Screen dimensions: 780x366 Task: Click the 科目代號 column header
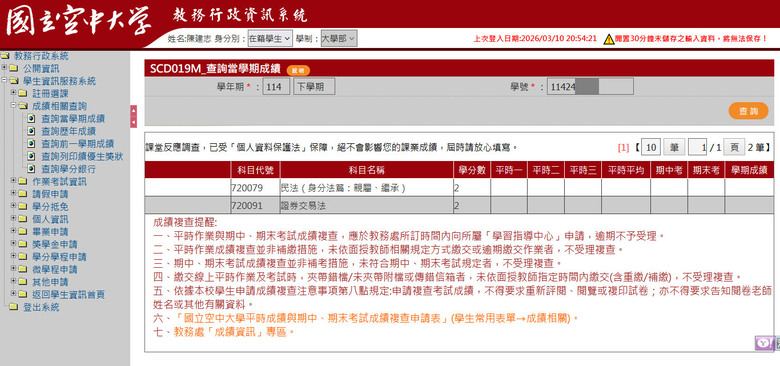tap(255, 170)
